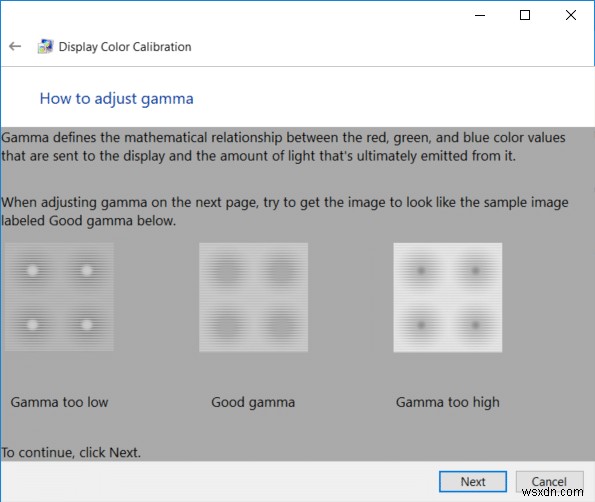Viewport: 595px width, 502px height.
Task: Click the 'Good gamma' label
Action: 253,403
